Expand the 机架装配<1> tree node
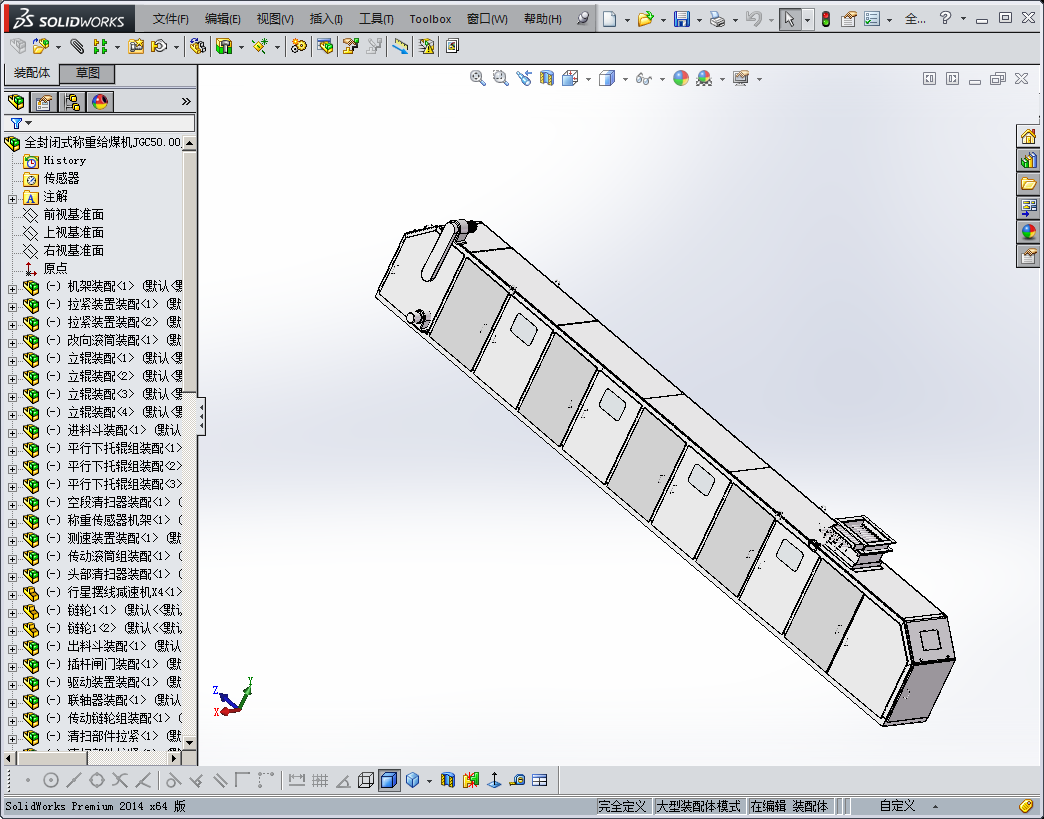 click(12, 288)
